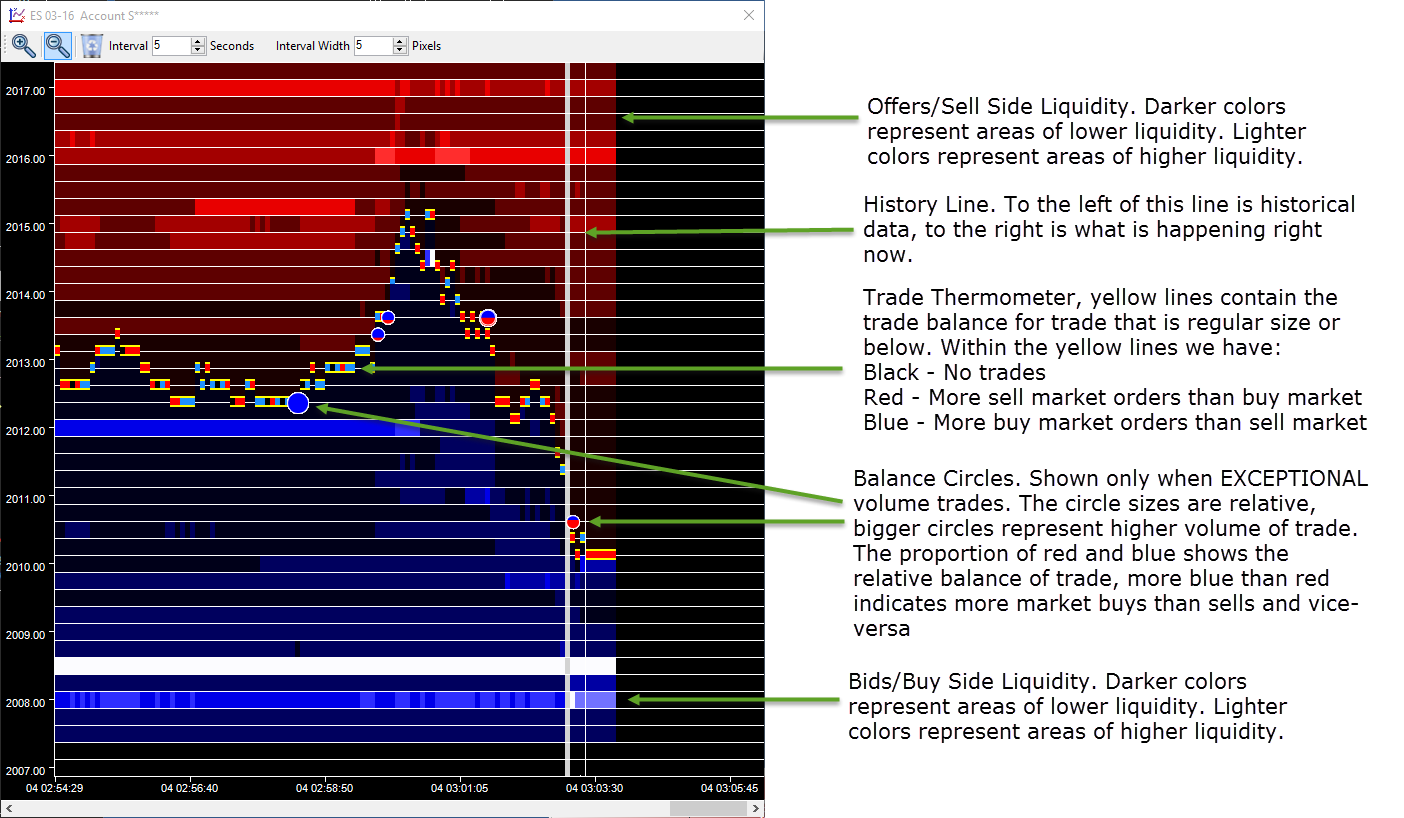Image resolution: width=1404 pixels, height=818 pixels.
Task: Click the horizontal scrollbar right arrow
Action: point(755,808)
